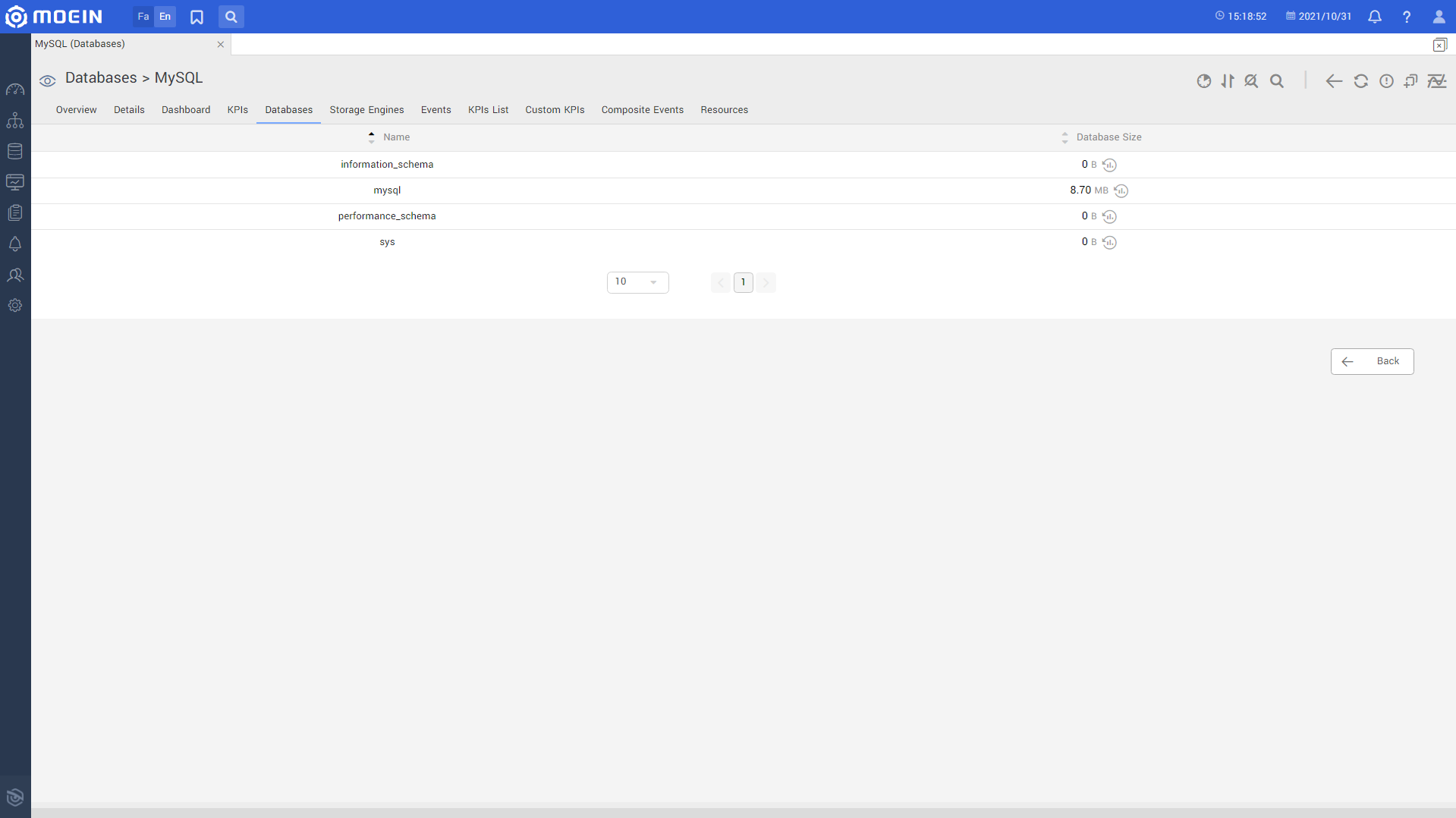The height and width of the screenshot is (818, 1456).
Task: Click the sort arrows toolbar icon
Action: click(1228, 81)
